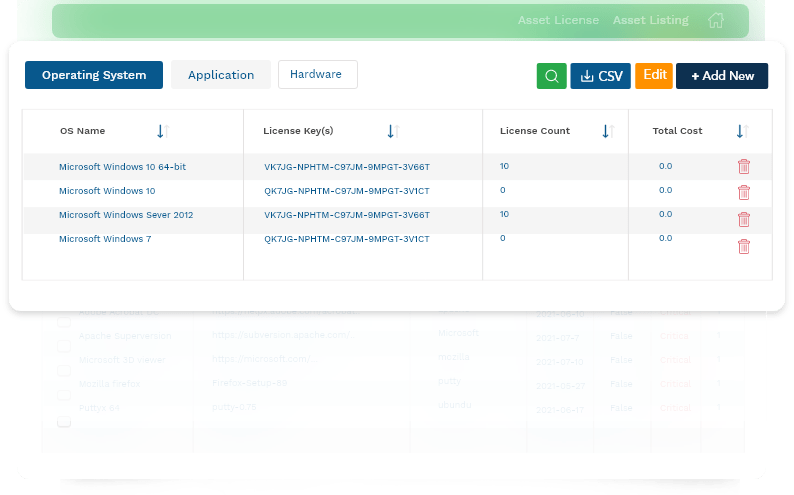Click Apache Superversion in background list
The height and width of the screenshot is (495, 794).
pos(125,336)
